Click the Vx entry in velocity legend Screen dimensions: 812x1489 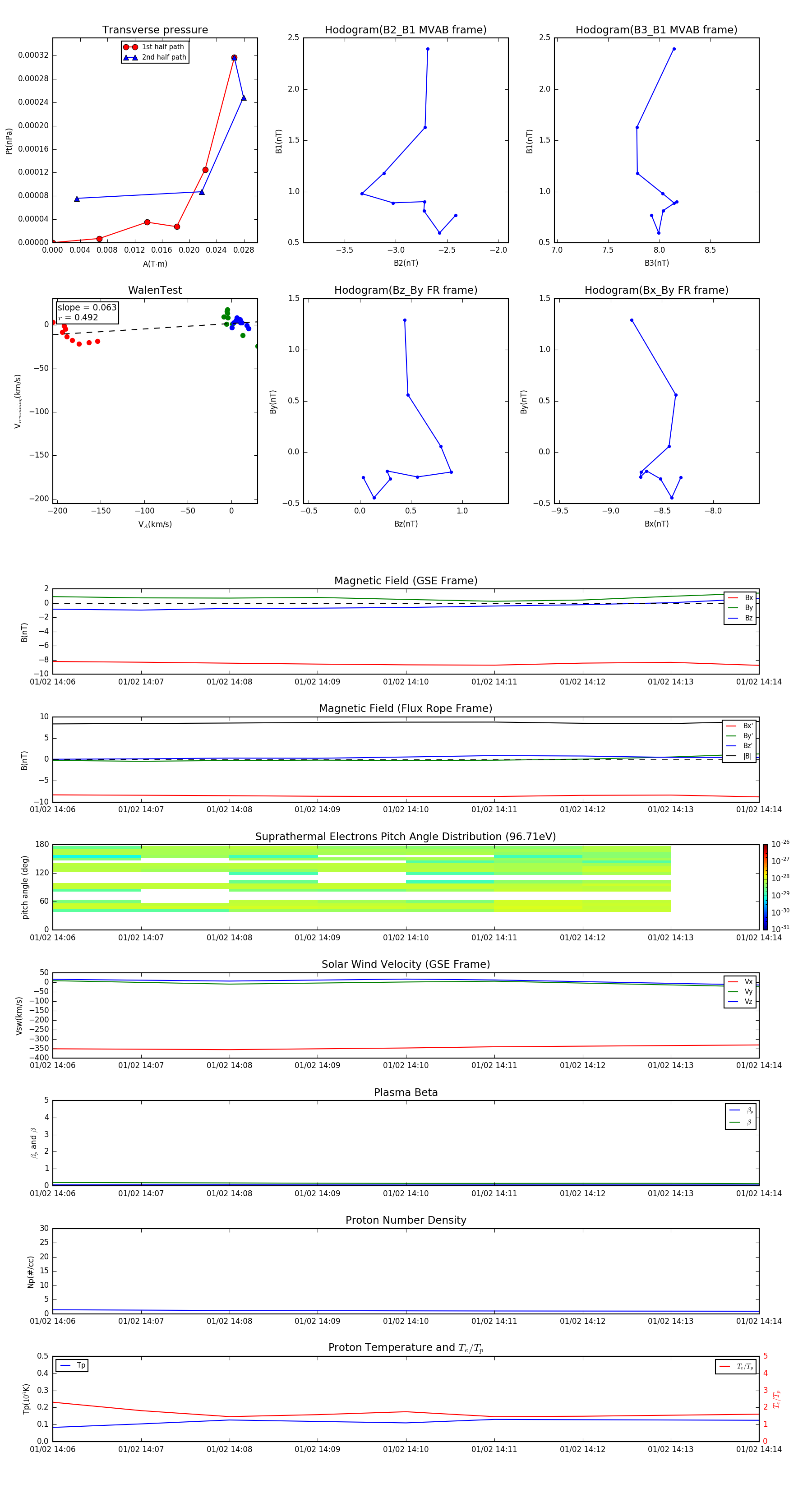[x=740, y=982]
